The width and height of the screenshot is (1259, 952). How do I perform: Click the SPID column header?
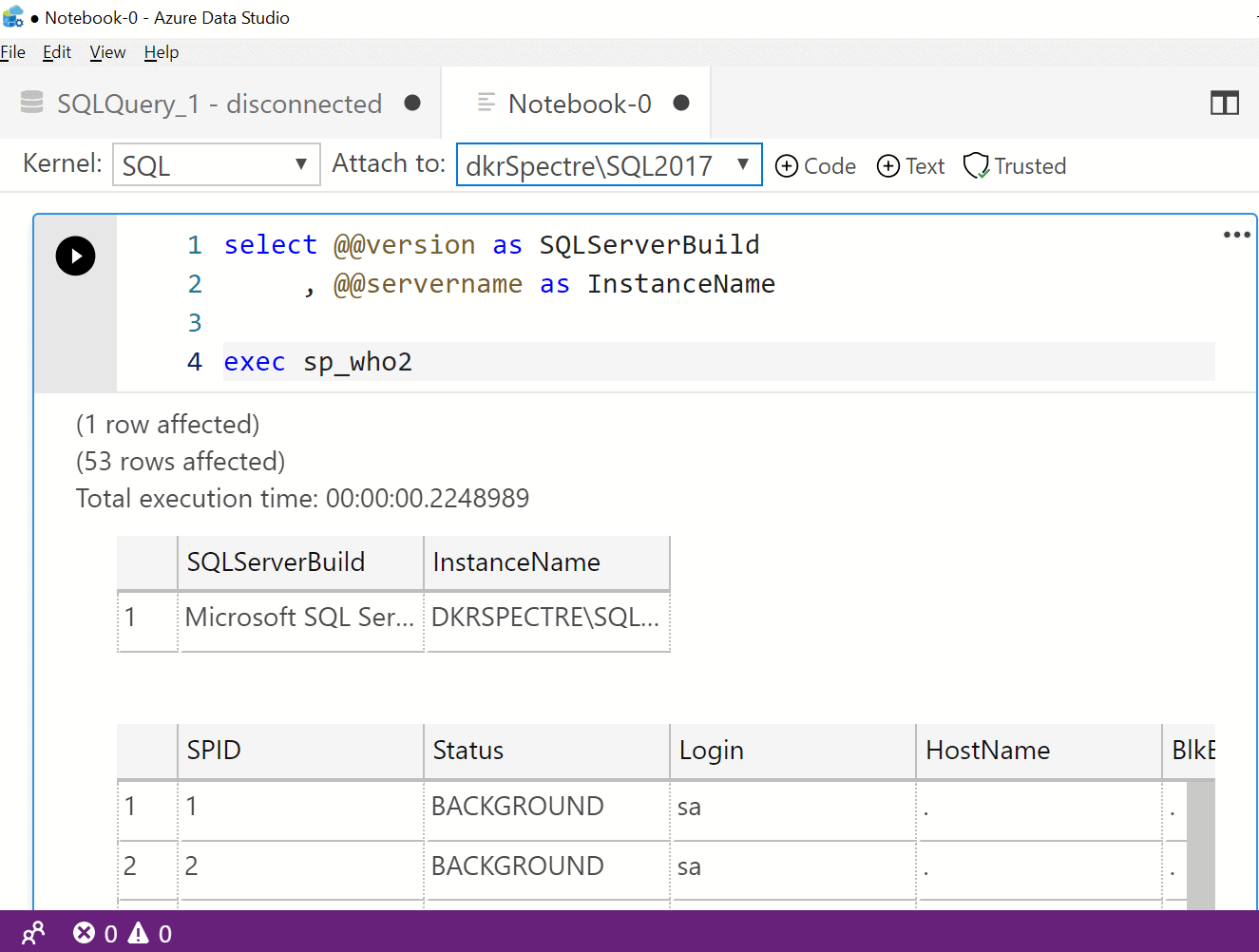299,751
